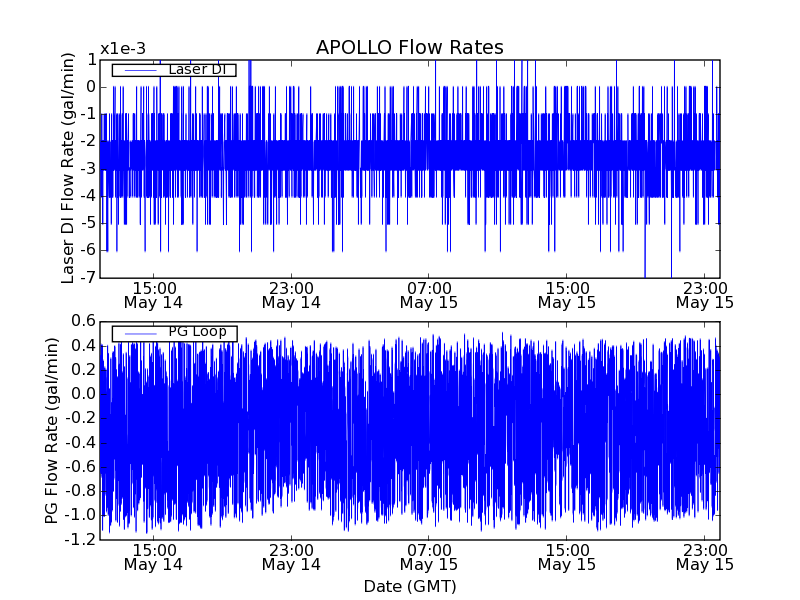Viewport: 800px width, 600px height.
Task: Click first 15:00 May 14 tick under top plot
Action: pos(153,293)
